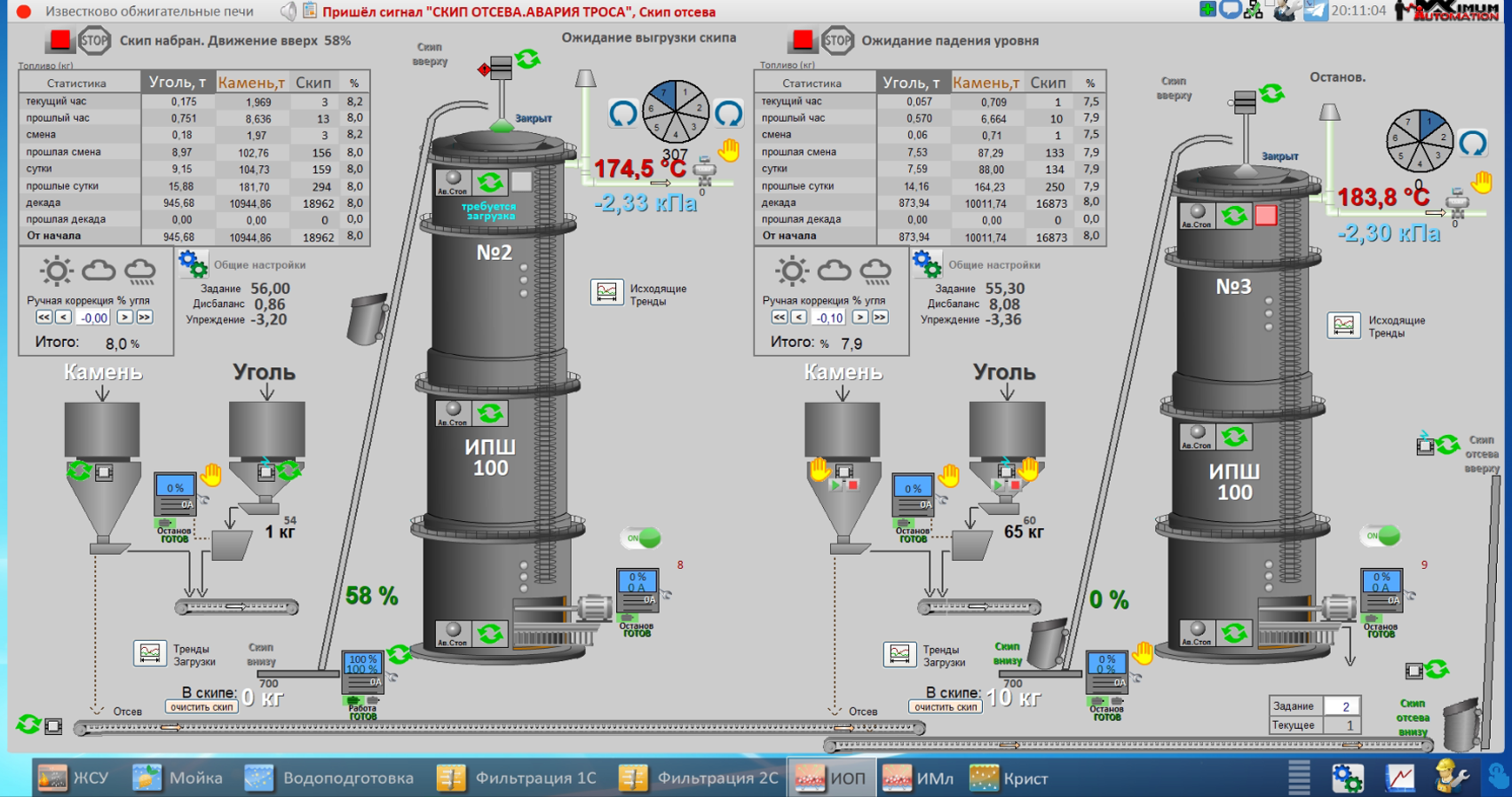Switch to the Мойка tab
The width and height of the screenshot is (1512, 797).
click(178, 778)
